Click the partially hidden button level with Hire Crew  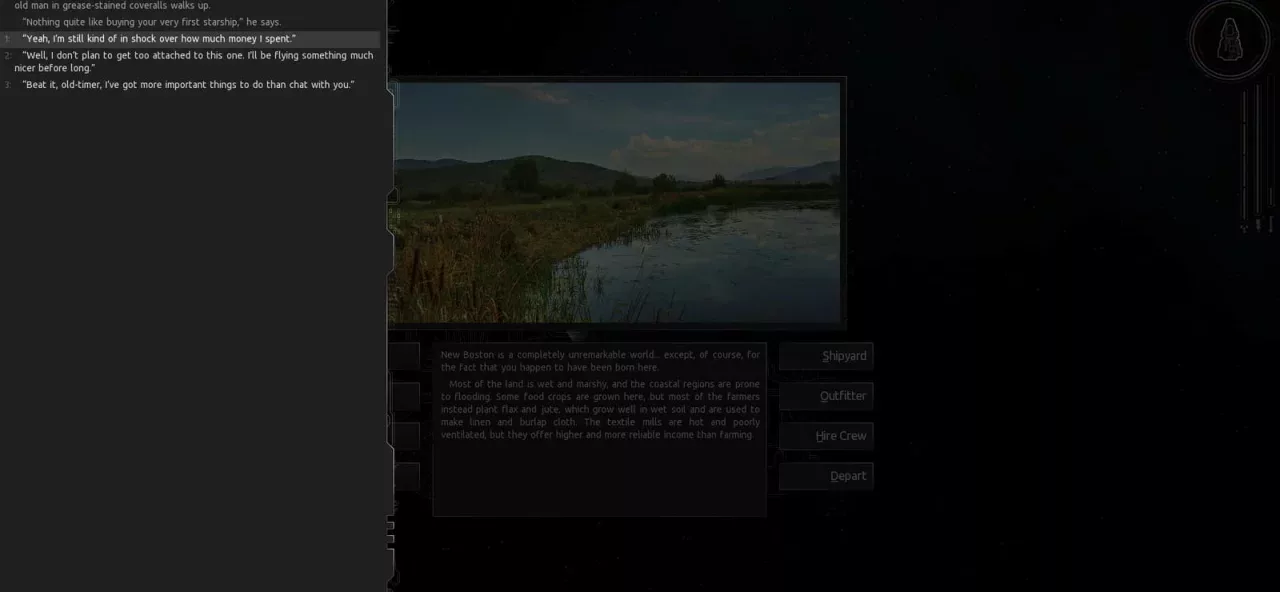404,436
